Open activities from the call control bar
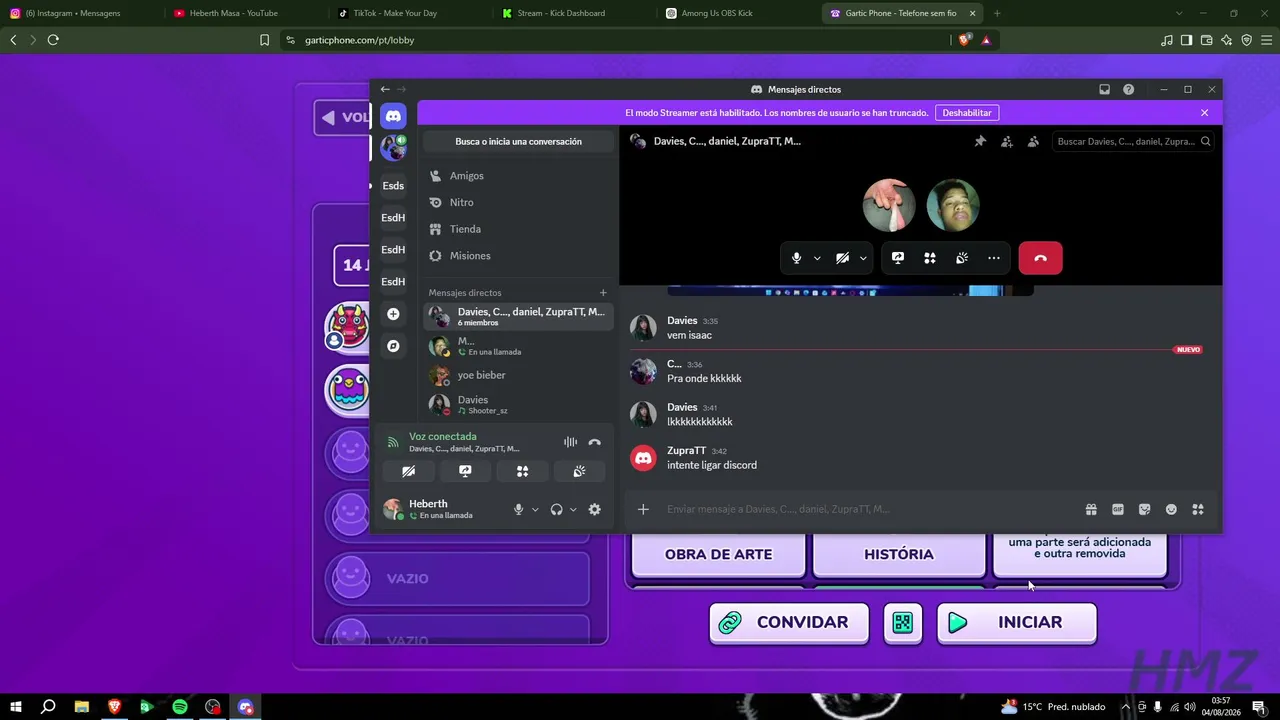This screenshot has width=1280, height=720. coord(930,258)
